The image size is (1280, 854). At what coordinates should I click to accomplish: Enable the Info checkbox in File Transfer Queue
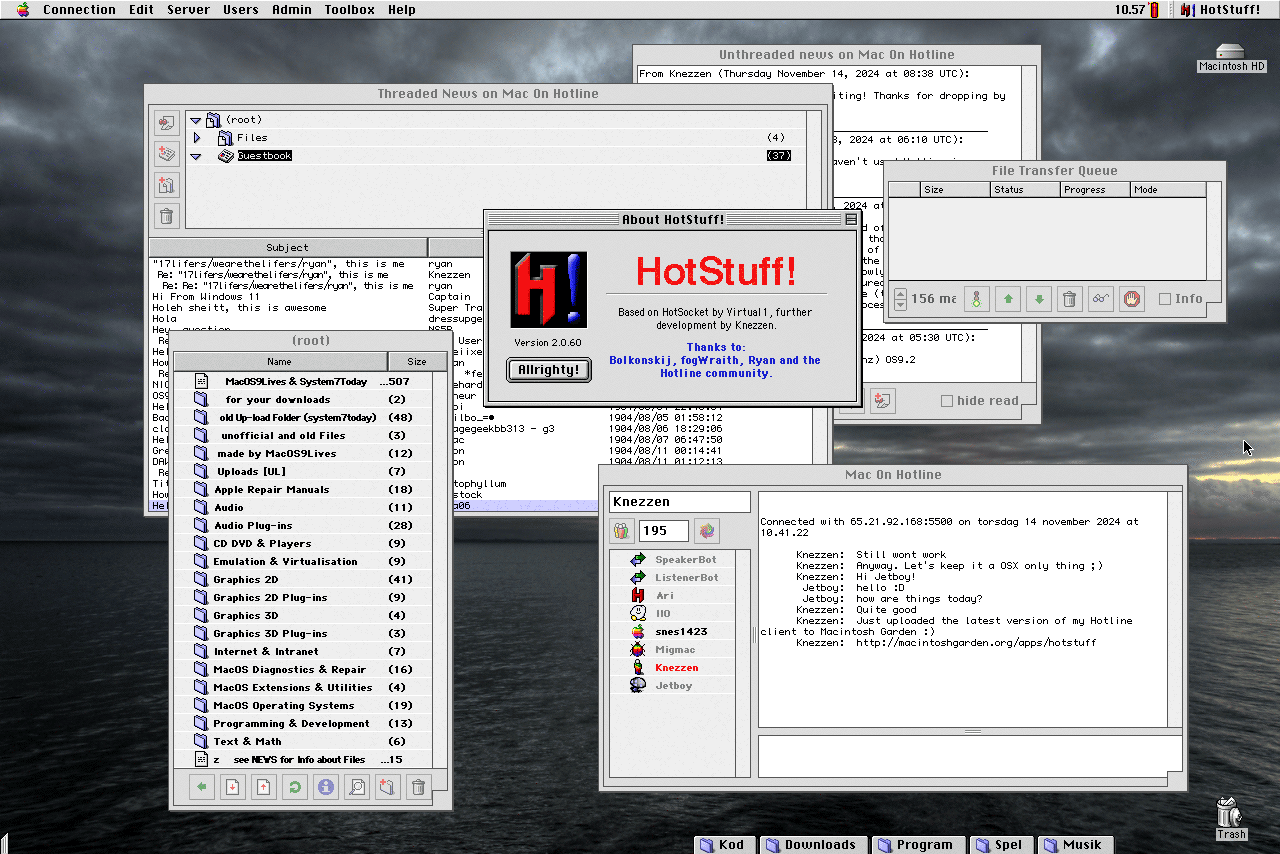coord(1164,298)
